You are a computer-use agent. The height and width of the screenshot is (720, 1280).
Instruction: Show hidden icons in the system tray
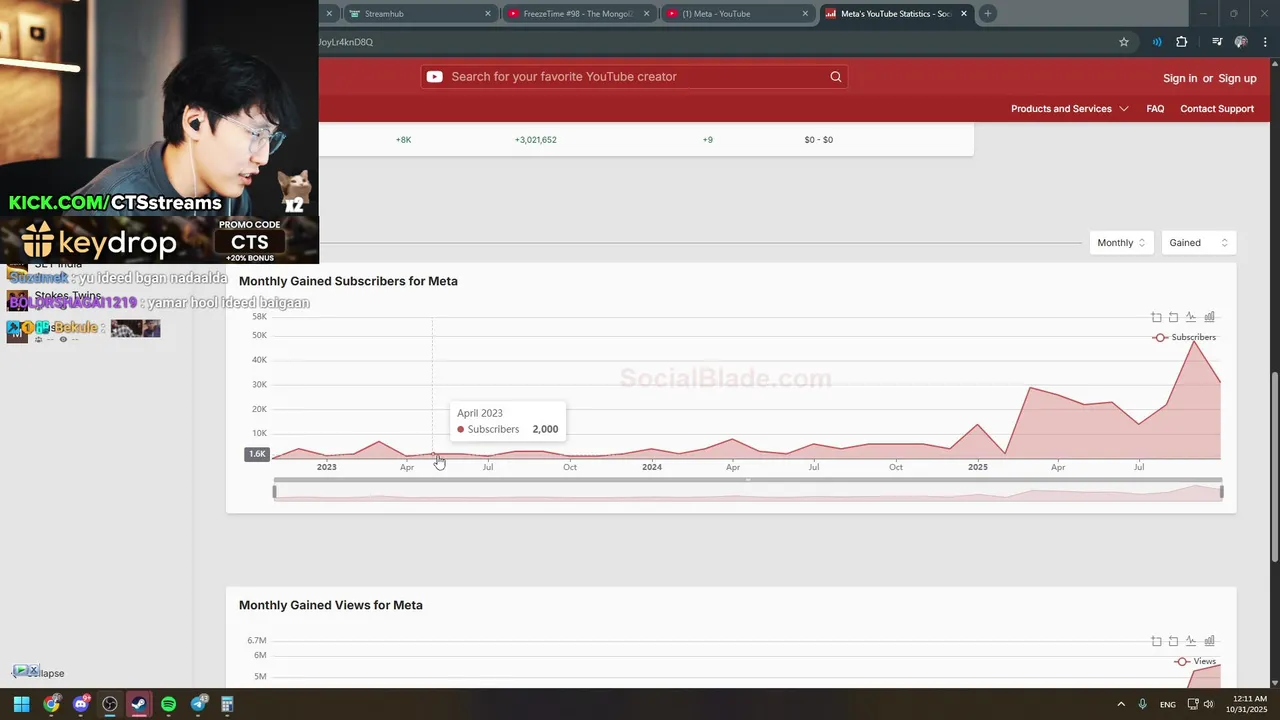pyautogui.click(x=1120, y=704)
